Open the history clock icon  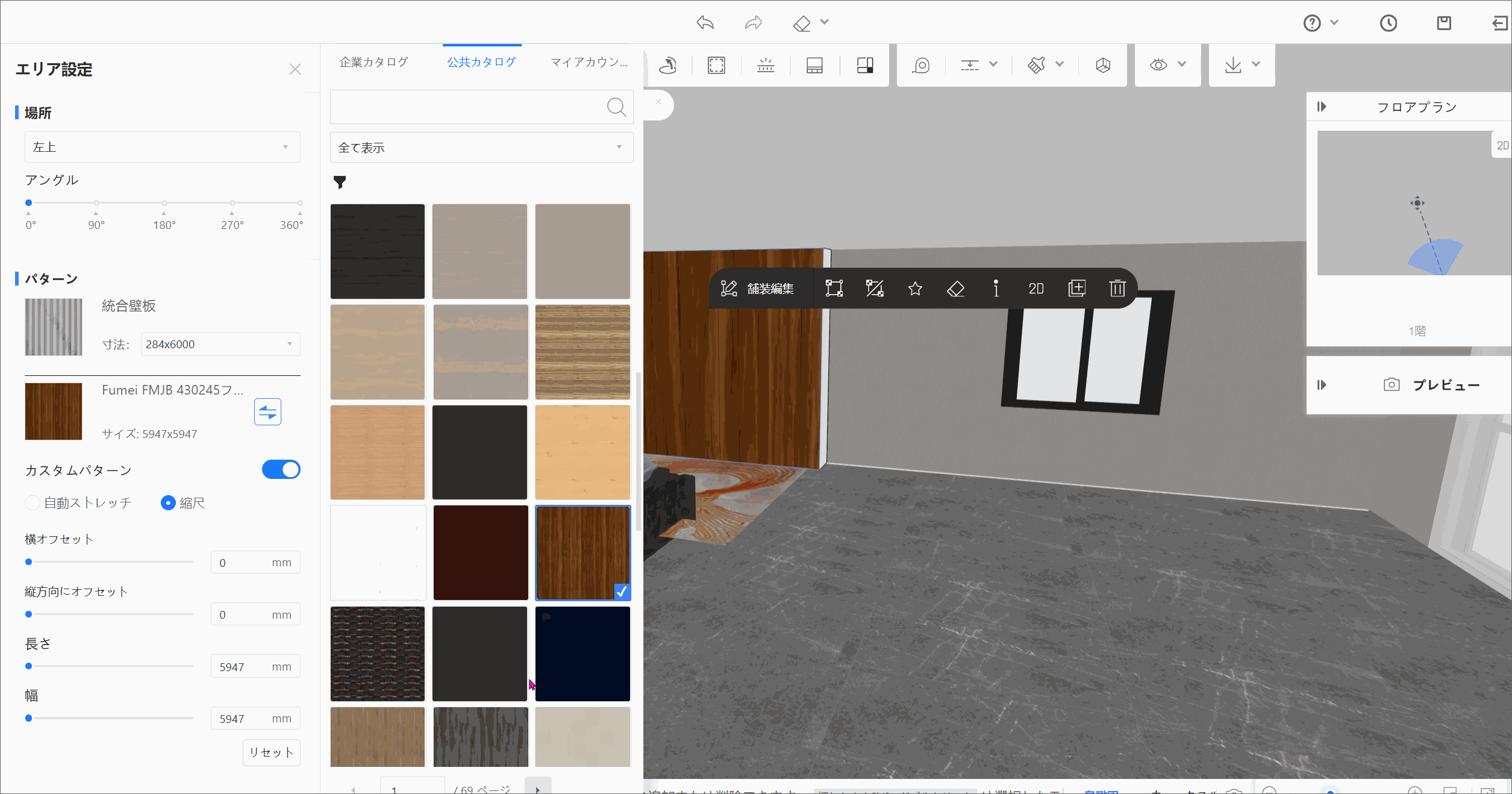coord(1389,23)
